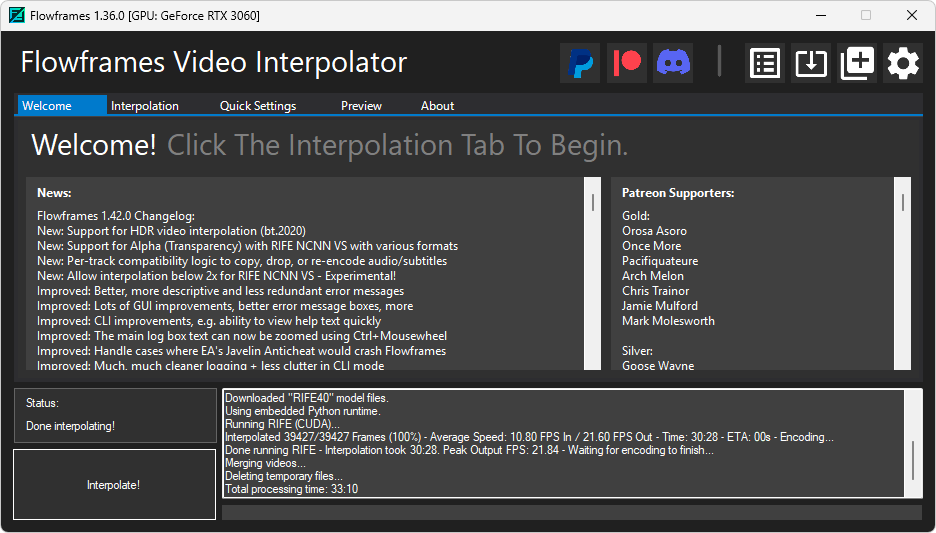
Task: Click supporter name 'Orosa Asoro'
Action: pos(654,231)
